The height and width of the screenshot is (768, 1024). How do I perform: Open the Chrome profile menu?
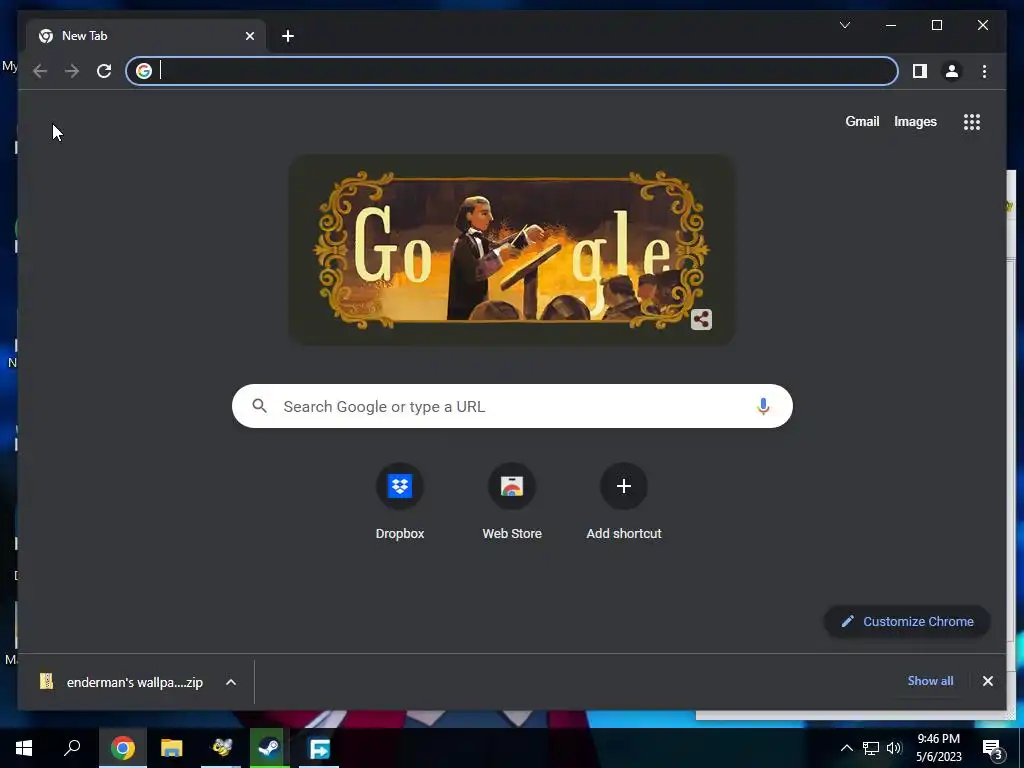coord(952,71)
